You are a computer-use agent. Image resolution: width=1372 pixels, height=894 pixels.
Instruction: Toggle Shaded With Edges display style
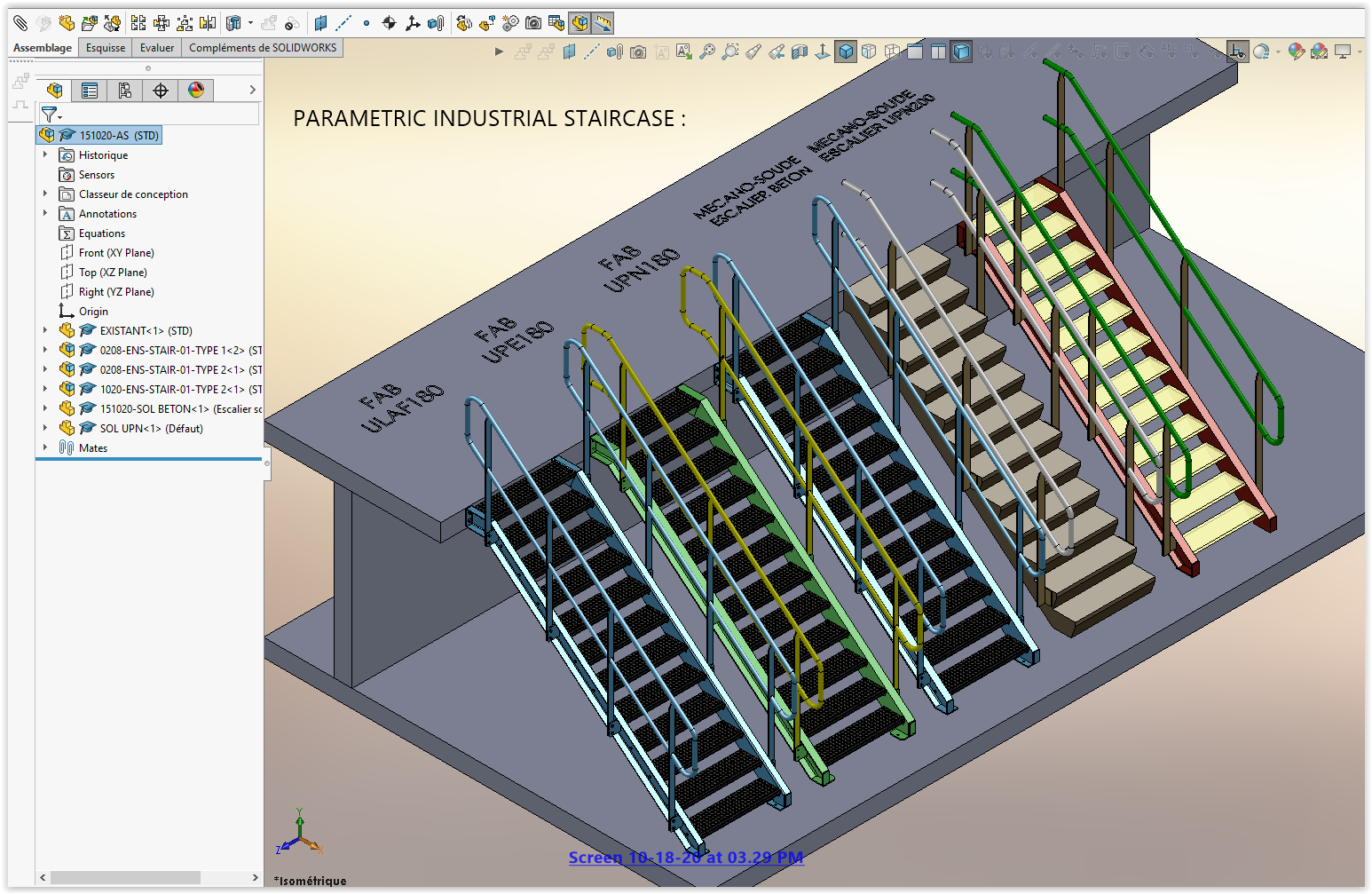846,51
